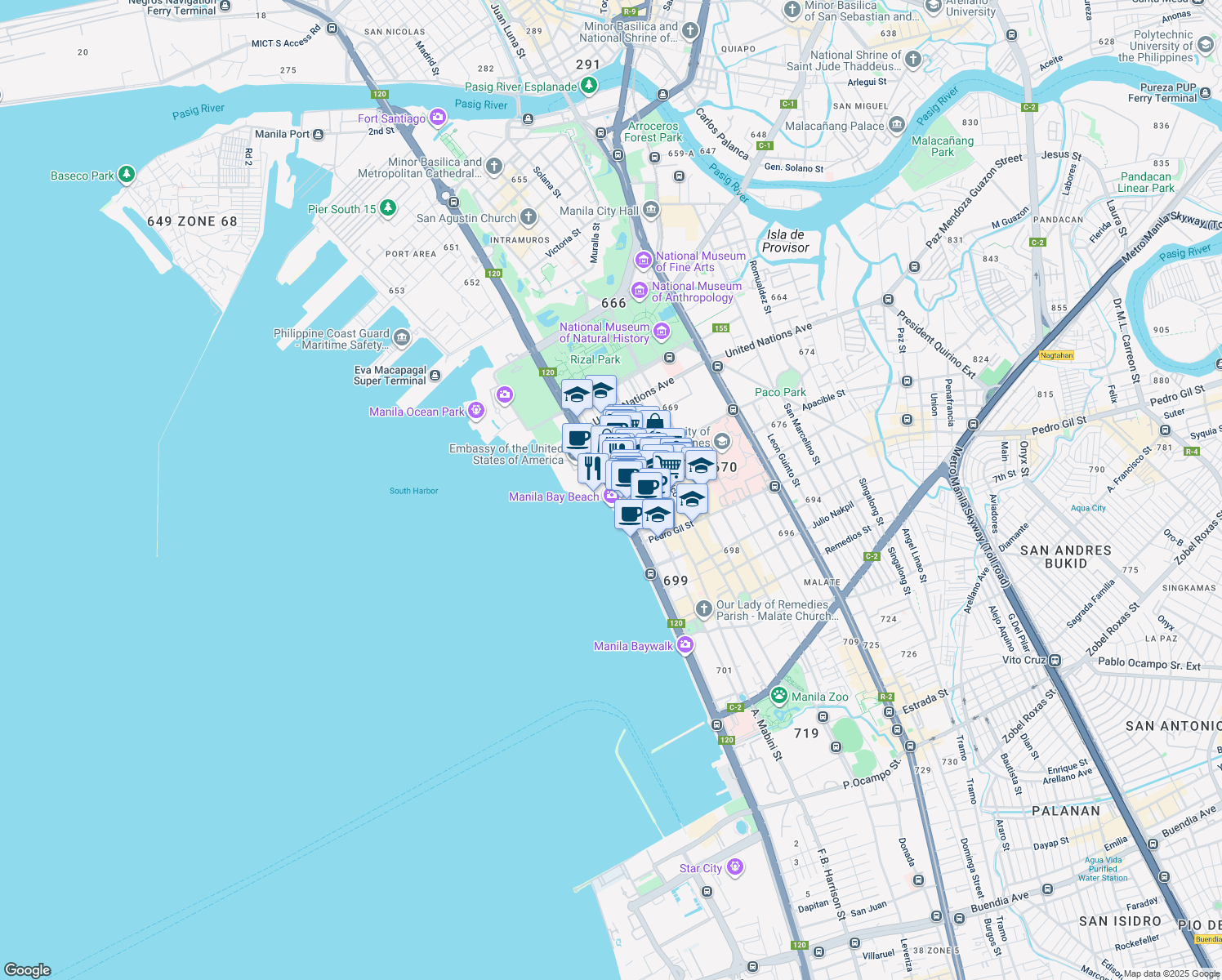Click the 'Rizal Park' label
1222x980 pixels.
tap(595, 359)
